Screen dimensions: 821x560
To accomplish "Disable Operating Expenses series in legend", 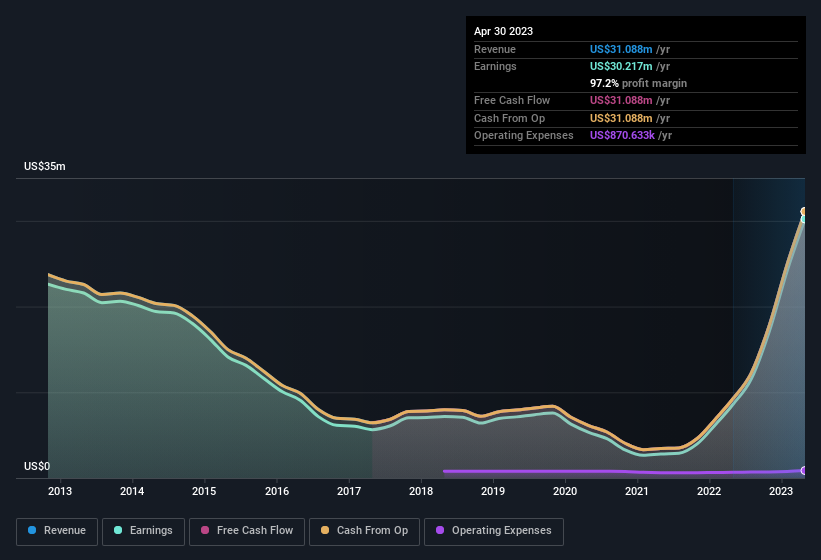I will [493, 531].
